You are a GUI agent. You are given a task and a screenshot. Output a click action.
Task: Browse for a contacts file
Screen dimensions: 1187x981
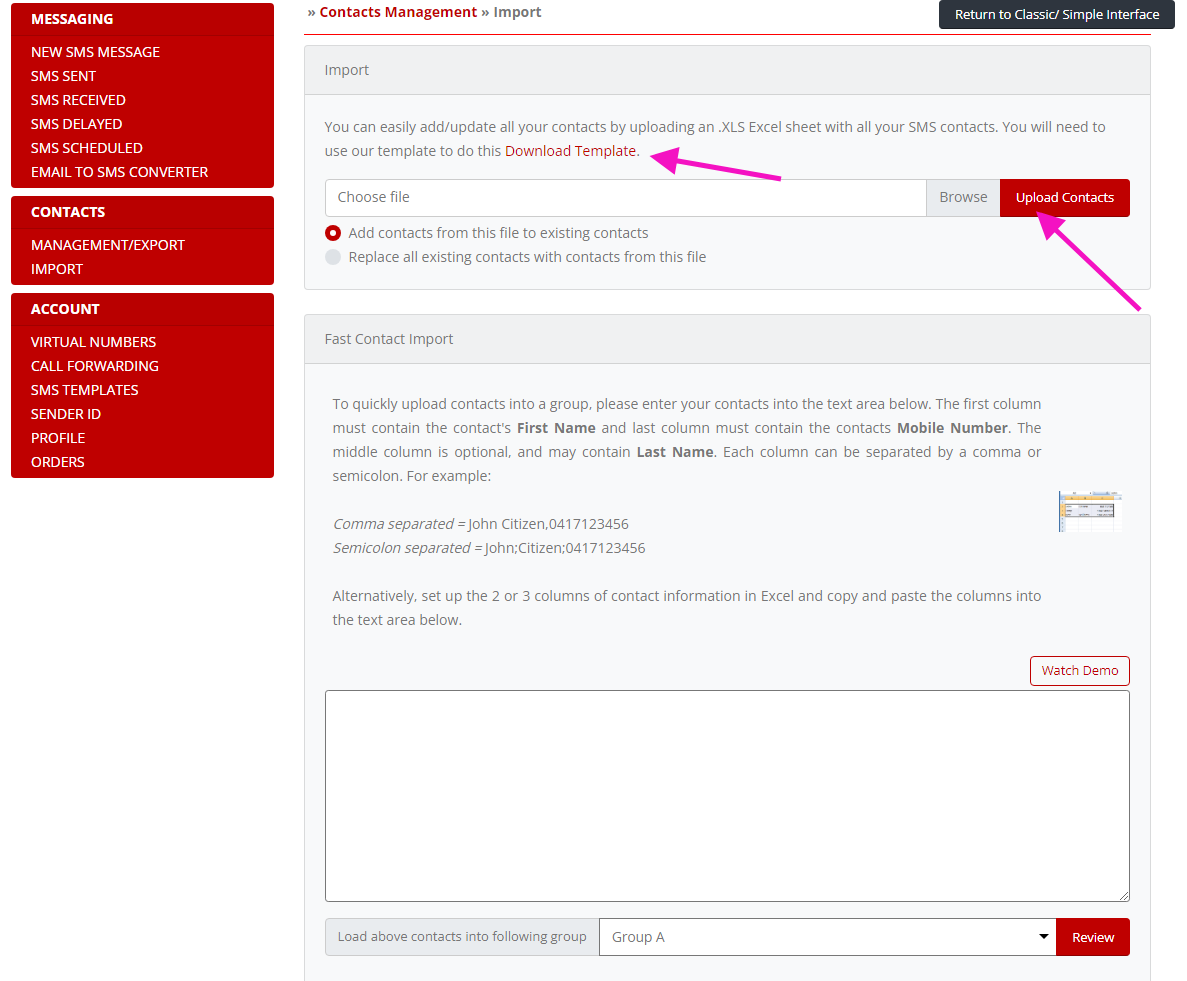963,198
